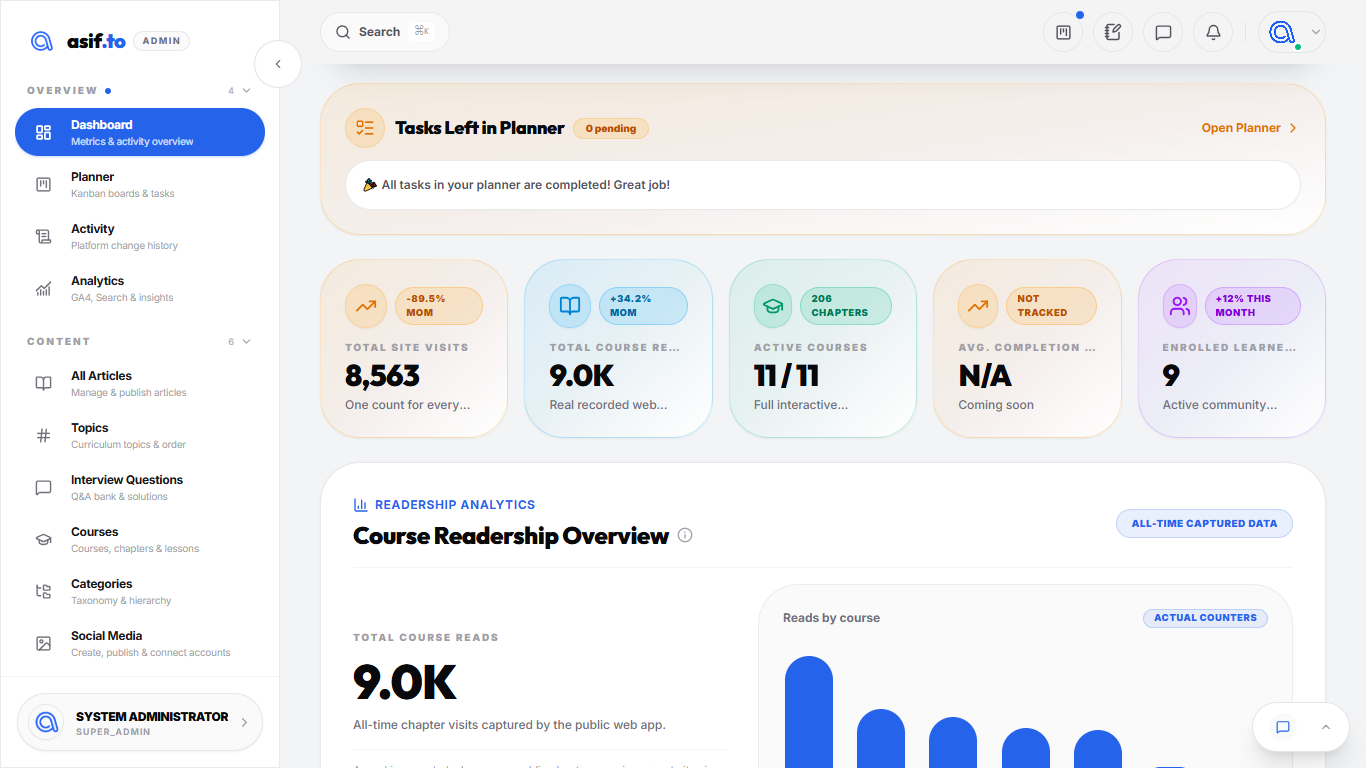The image size is (1366, 768).
Task: Navigate to Topics in the sidebar
Action: pos(140,435)
